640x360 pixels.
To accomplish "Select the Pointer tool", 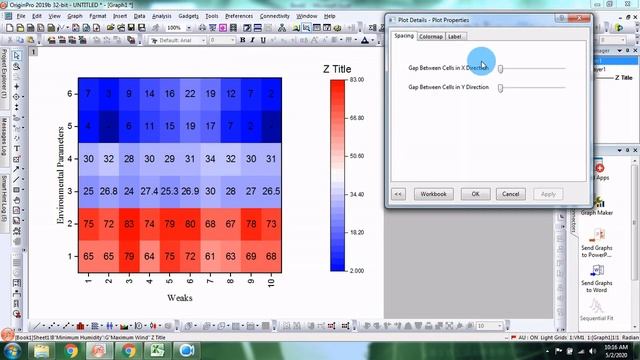I will 16,56.
